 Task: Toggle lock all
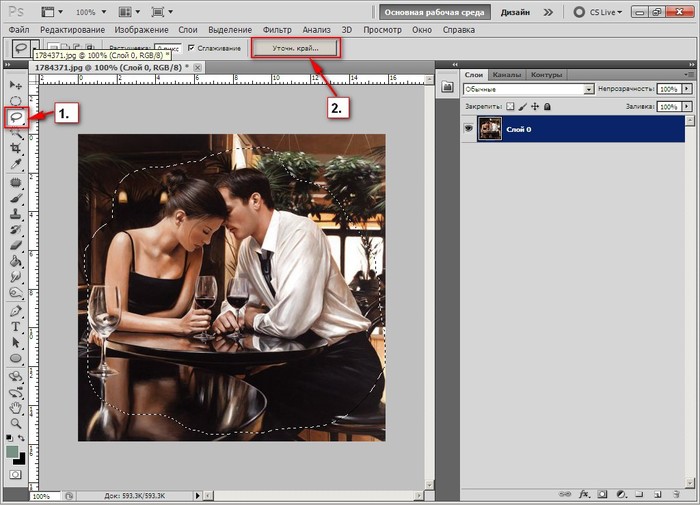pyautogui.click(x=547, y=106)
